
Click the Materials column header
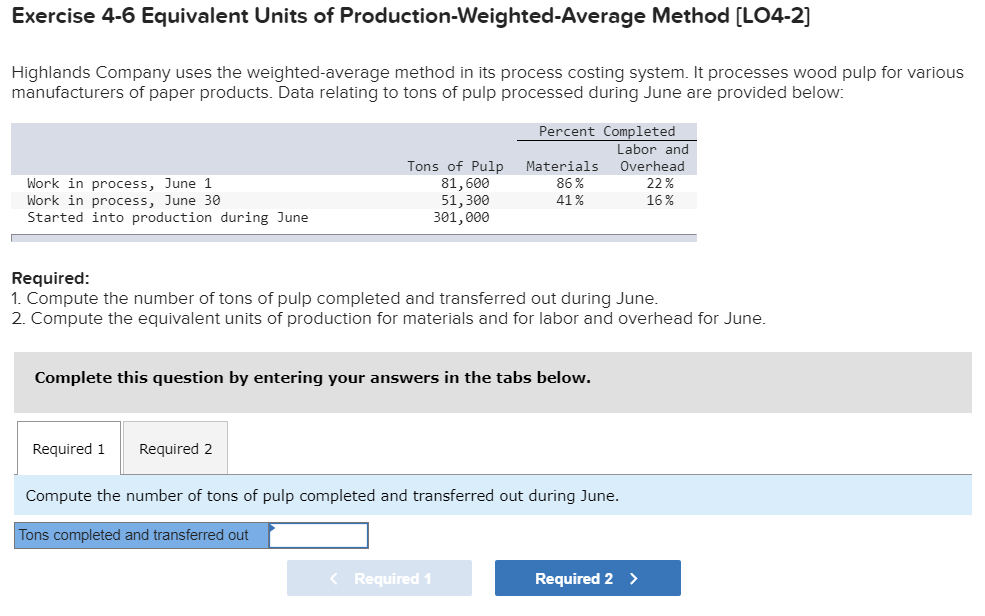(x=561, y=165)
